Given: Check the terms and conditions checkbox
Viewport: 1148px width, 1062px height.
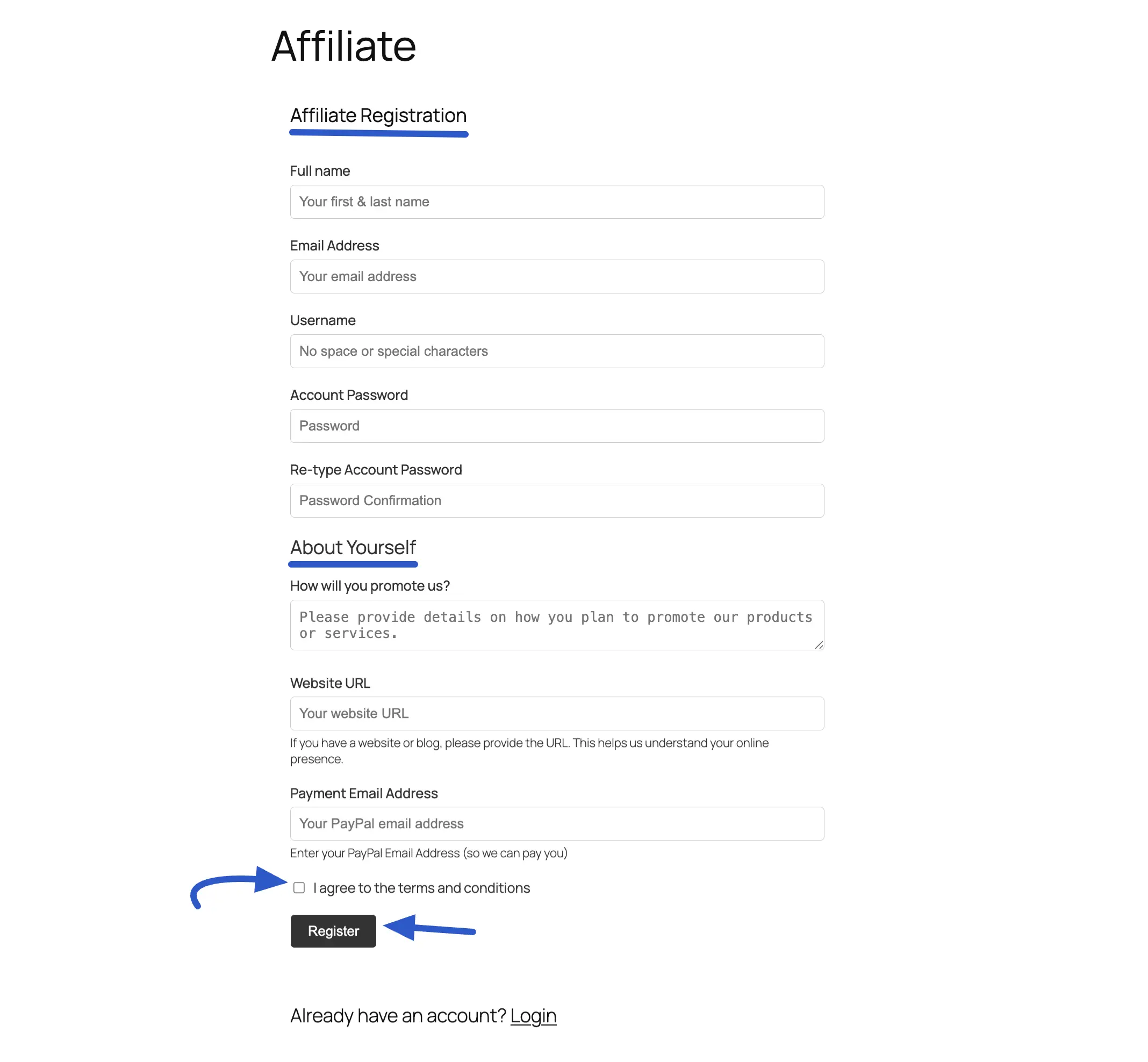Looking at the screenshot, I should [299, 888].
